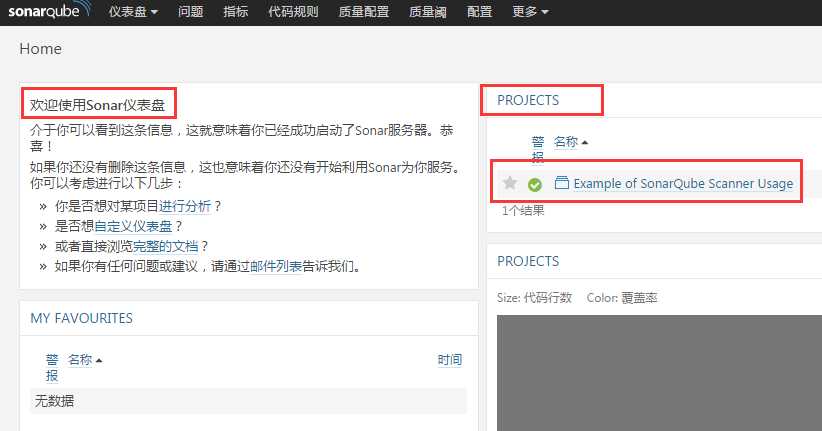Screen dimensions: 822x431
Task: Follow the 自定义仪表盘 link
Action: [133, 226]
